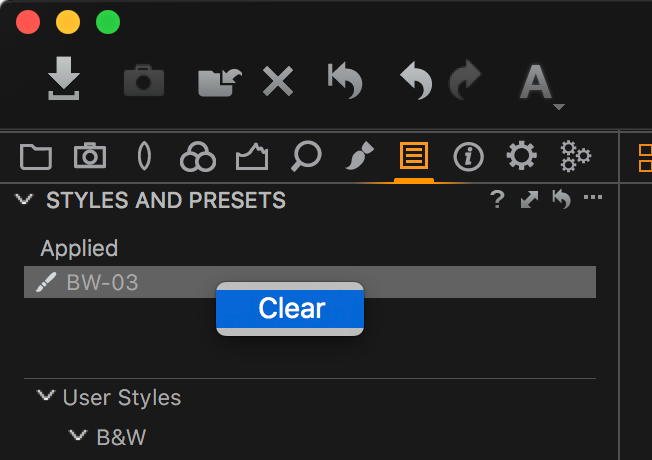Screen dimensions: 652x460
Task: Collapse the Styles and Presets panel
Action: click(24, 199)
